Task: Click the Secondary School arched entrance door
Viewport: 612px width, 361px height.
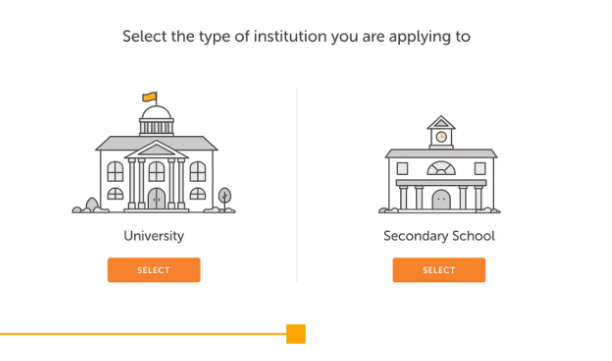Action: click(441, 199)
